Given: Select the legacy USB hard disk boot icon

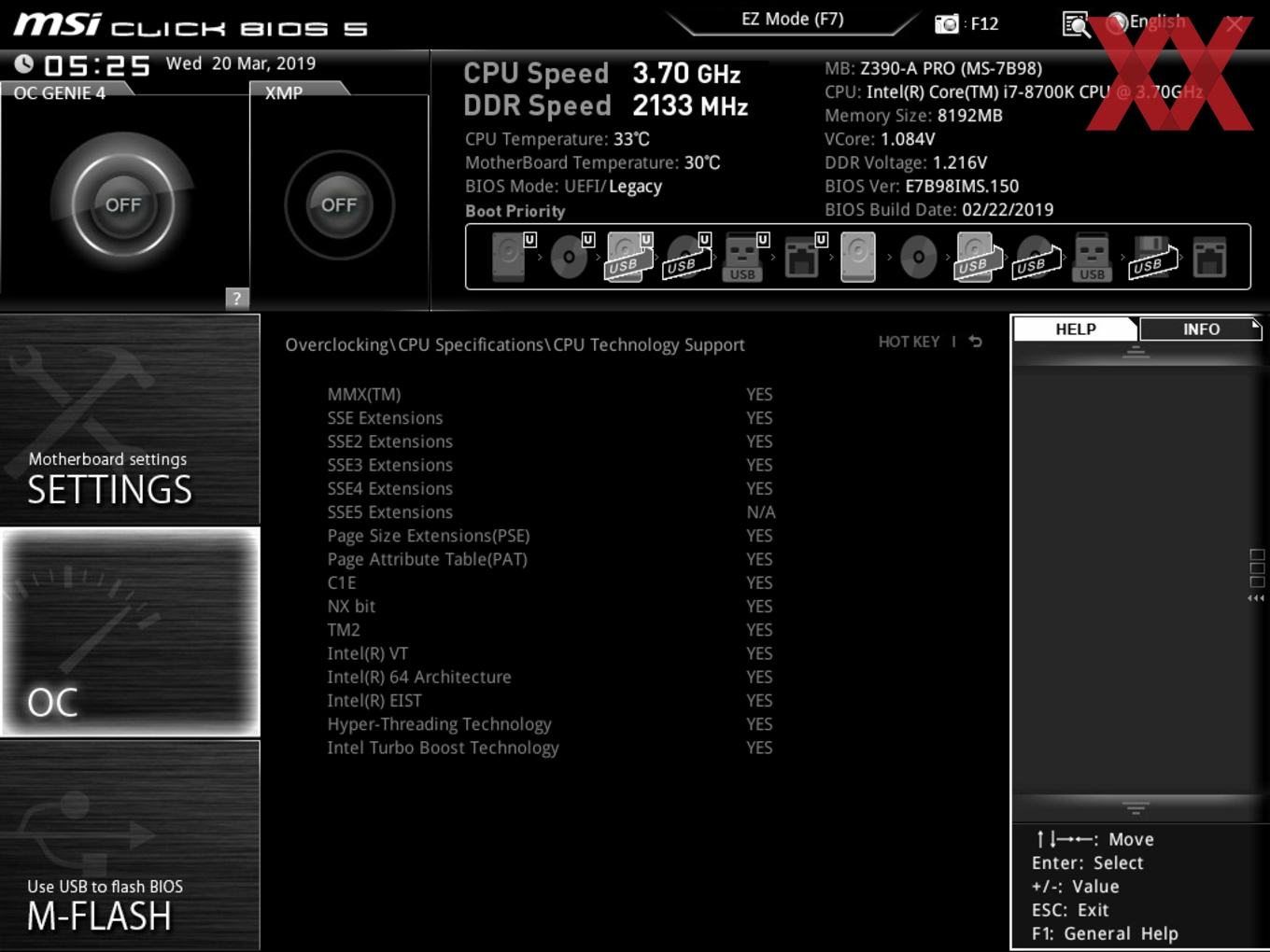Looking at the screenshot, I should point(976,257).
